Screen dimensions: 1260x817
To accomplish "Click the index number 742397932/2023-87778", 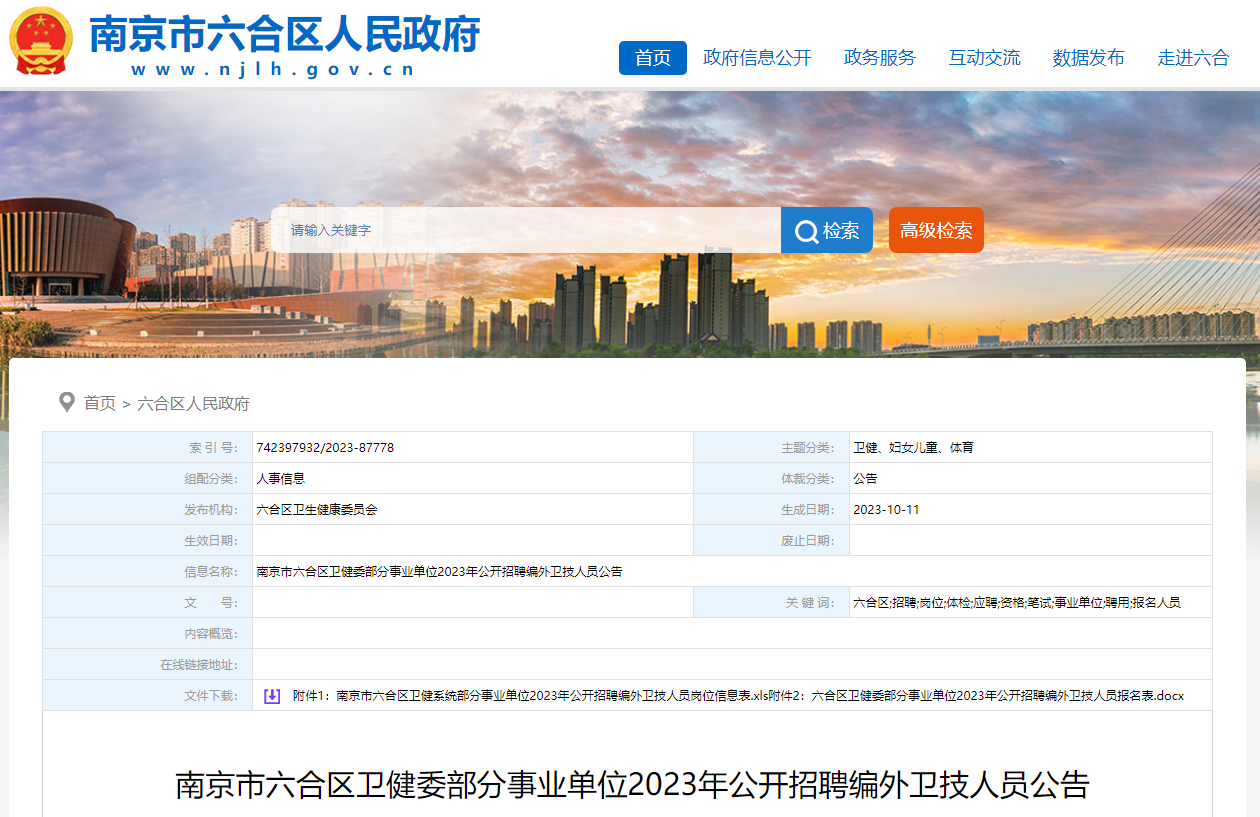I will 325,448.
